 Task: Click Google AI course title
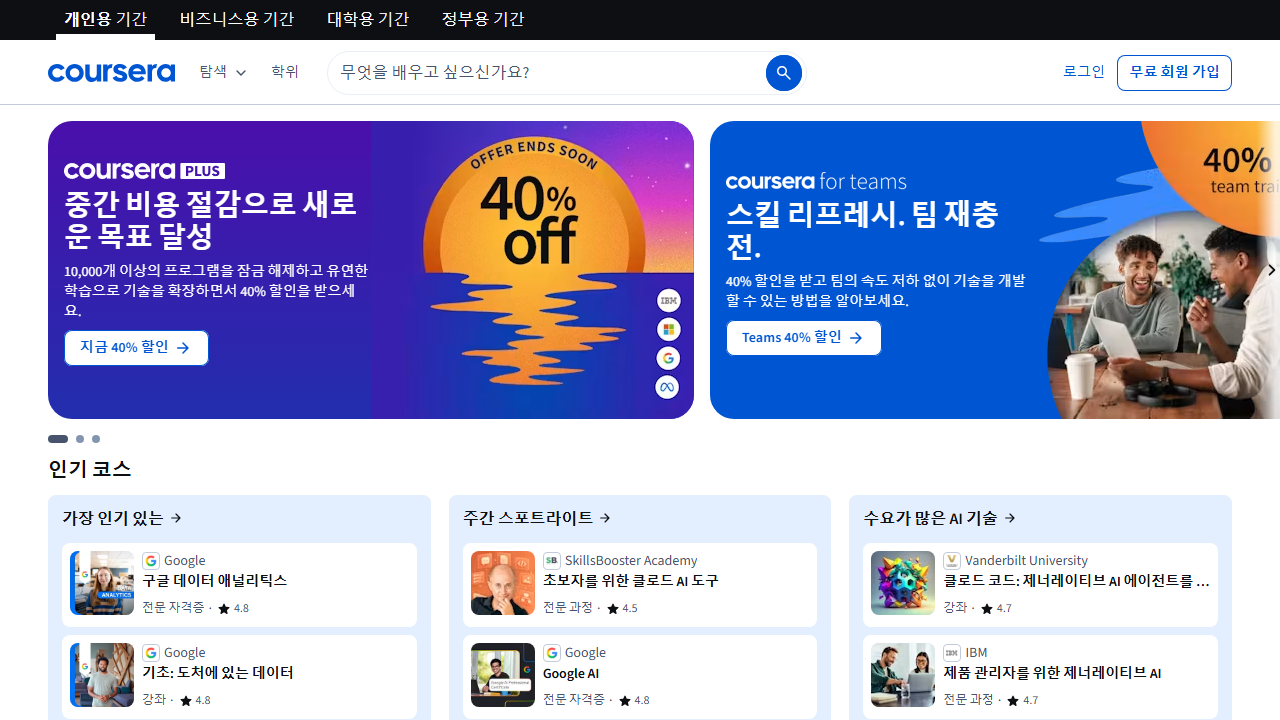[x=571, y=673]
